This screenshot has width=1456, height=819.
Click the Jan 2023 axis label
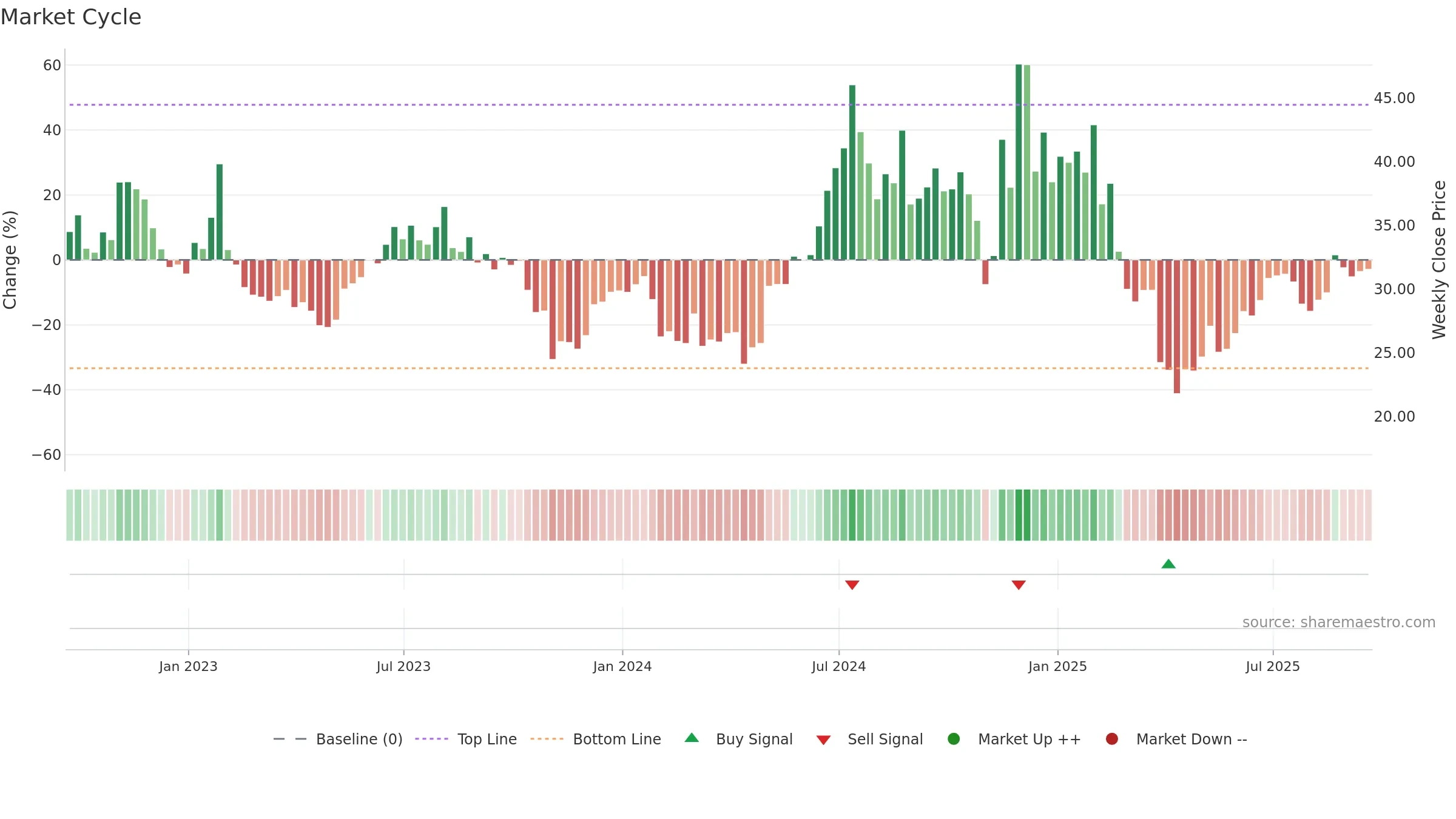[x=188, y=666]
